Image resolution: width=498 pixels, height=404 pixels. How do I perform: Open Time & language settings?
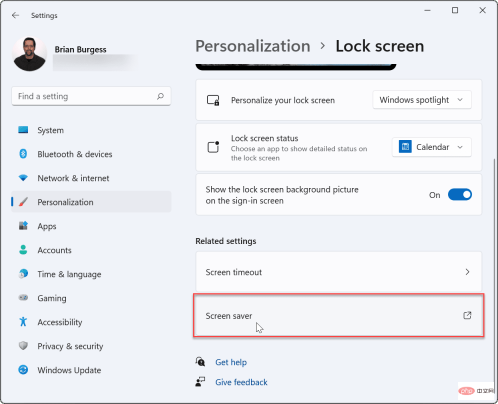91,274
